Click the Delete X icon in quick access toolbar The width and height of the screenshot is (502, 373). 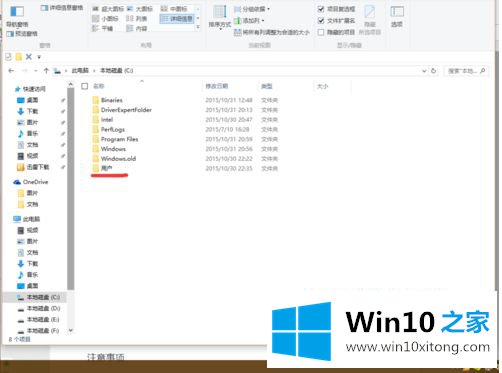29,57
